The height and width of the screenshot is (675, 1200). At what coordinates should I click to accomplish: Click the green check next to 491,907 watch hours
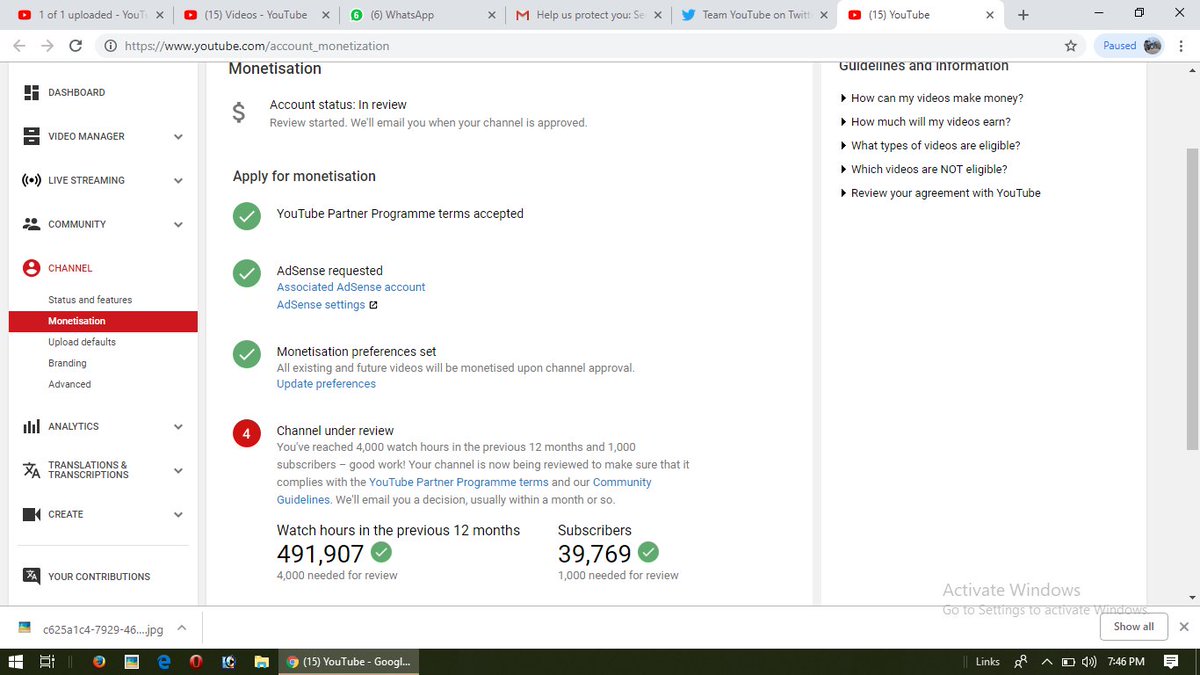tap(381, 552)
